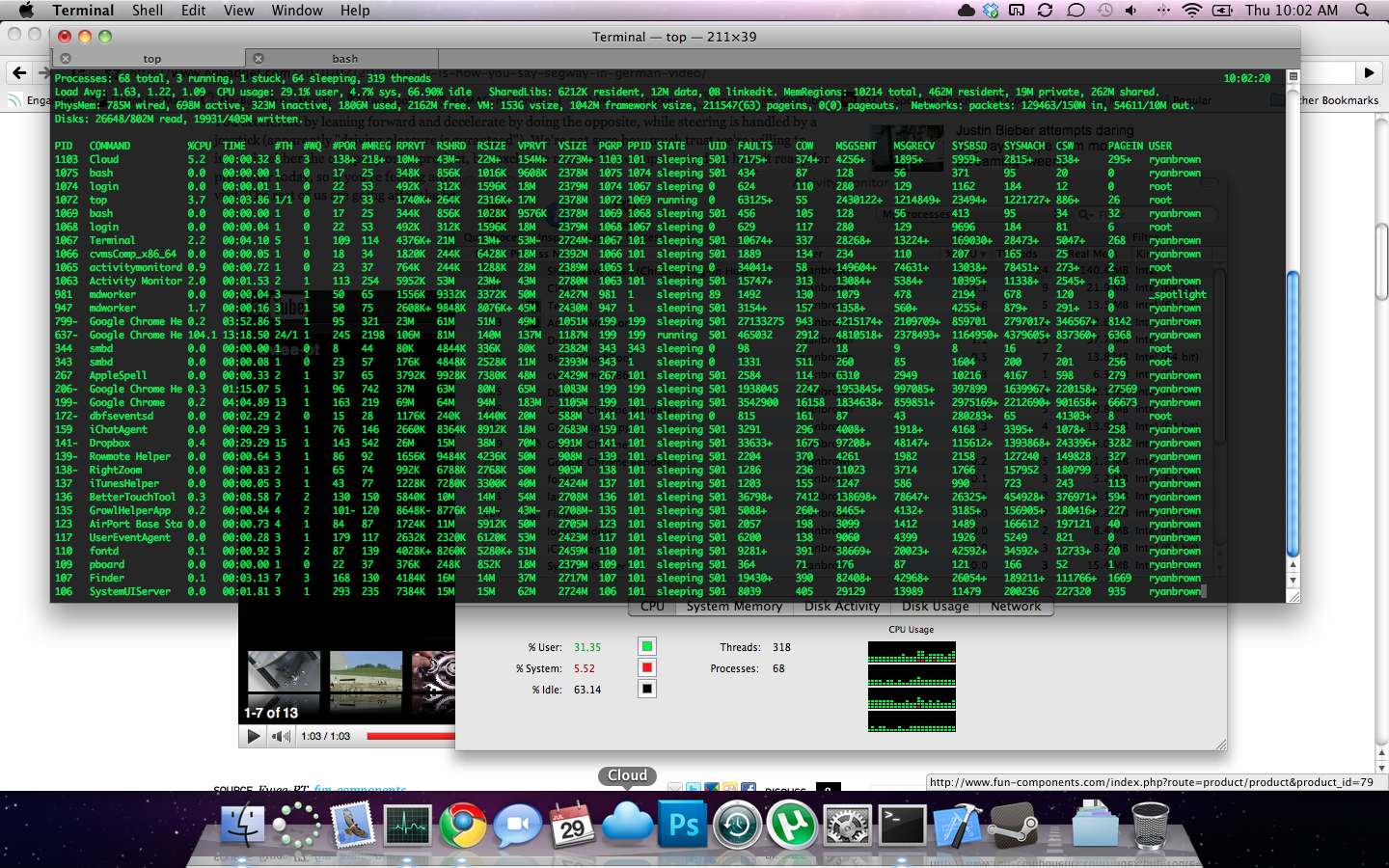
Task: Select second video thumbnail in gallery
Action: 366,671
